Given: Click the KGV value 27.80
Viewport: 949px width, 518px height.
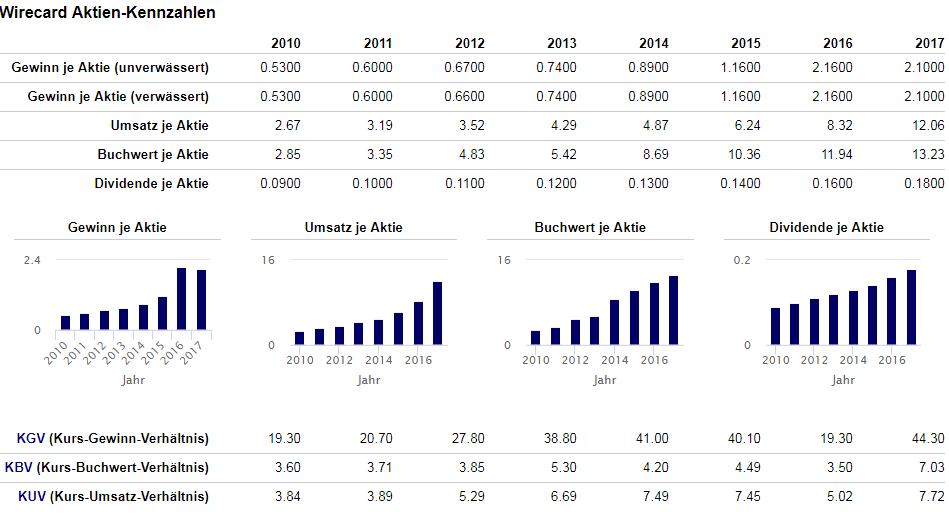Looking at the screenshot, I should (468, 438).
